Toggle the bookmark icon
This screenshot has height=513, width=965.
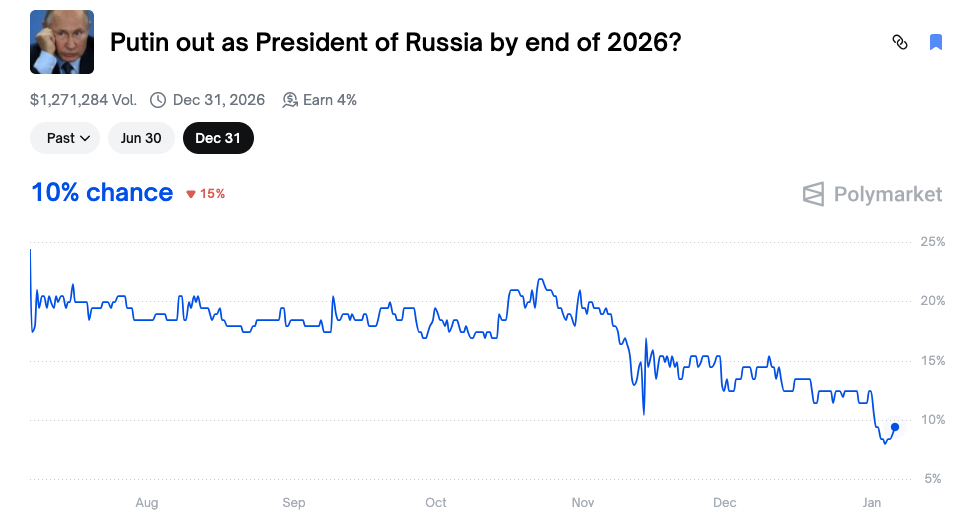coord(936,42)
